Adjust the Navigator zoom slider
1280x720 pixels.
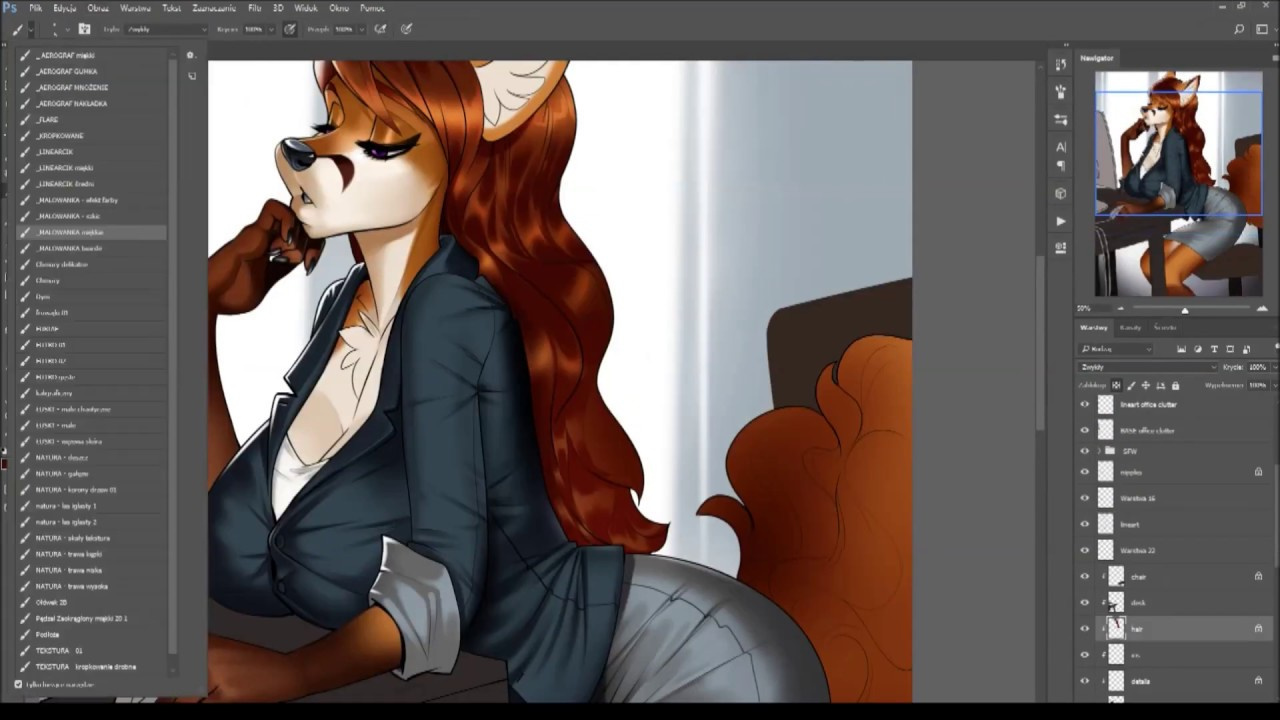1185,309
